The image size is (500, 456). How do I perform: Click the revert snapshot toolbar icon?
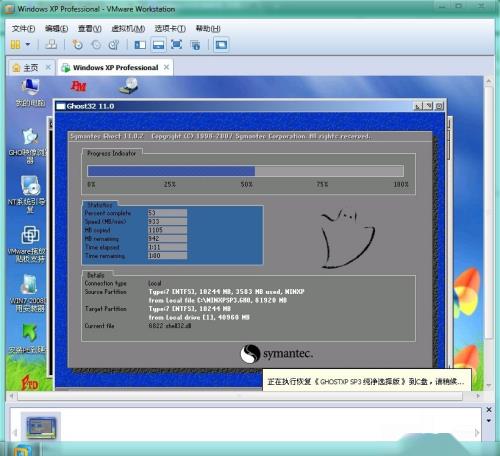[96, 44]
